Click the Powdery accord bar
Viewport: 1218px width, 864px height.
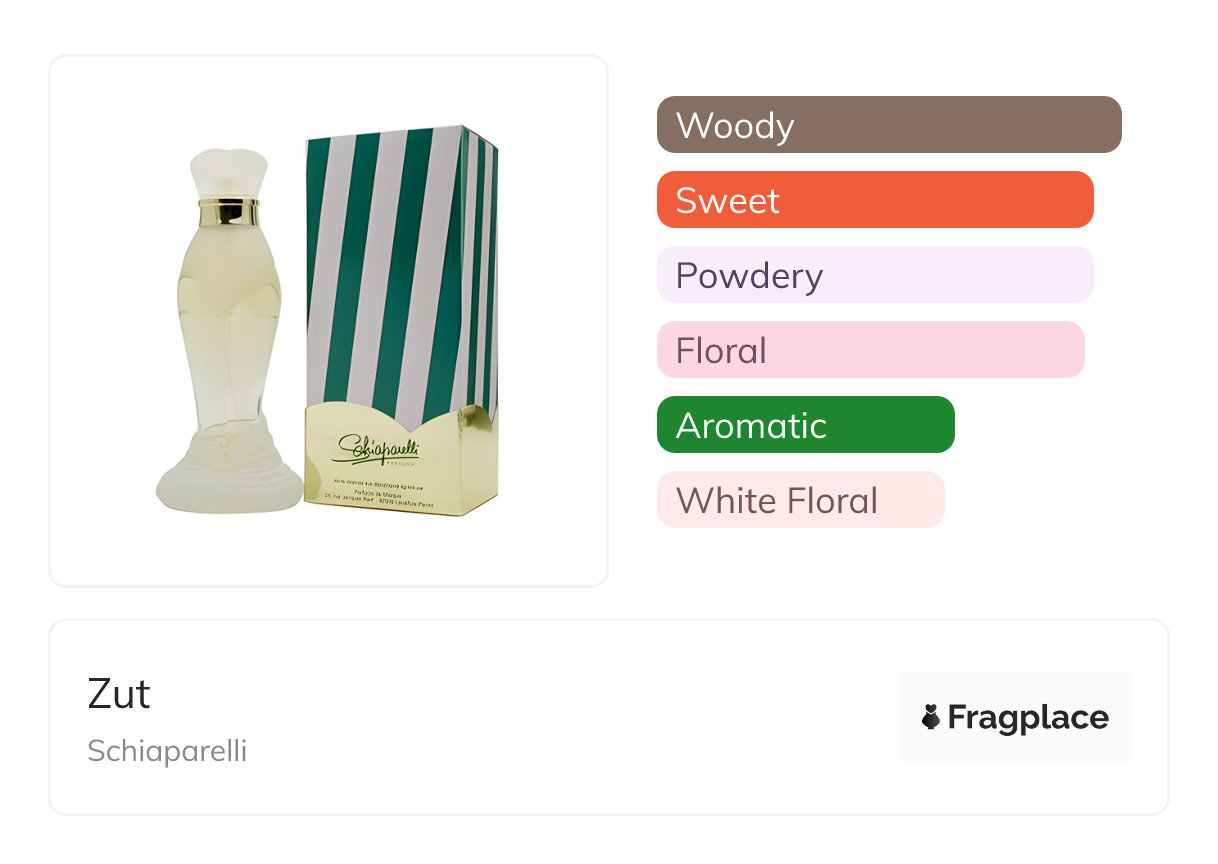[874, 275]
